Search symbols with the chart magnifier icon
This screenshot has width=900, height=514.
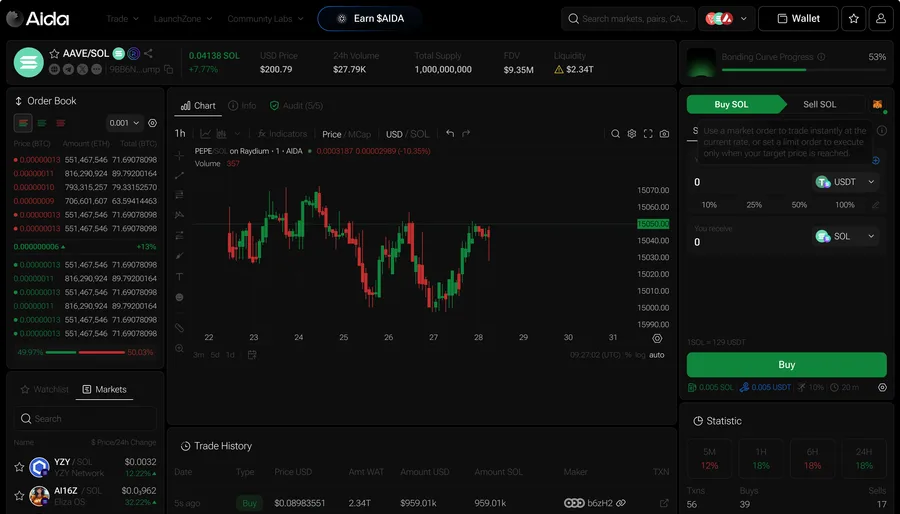pos(615,134)
